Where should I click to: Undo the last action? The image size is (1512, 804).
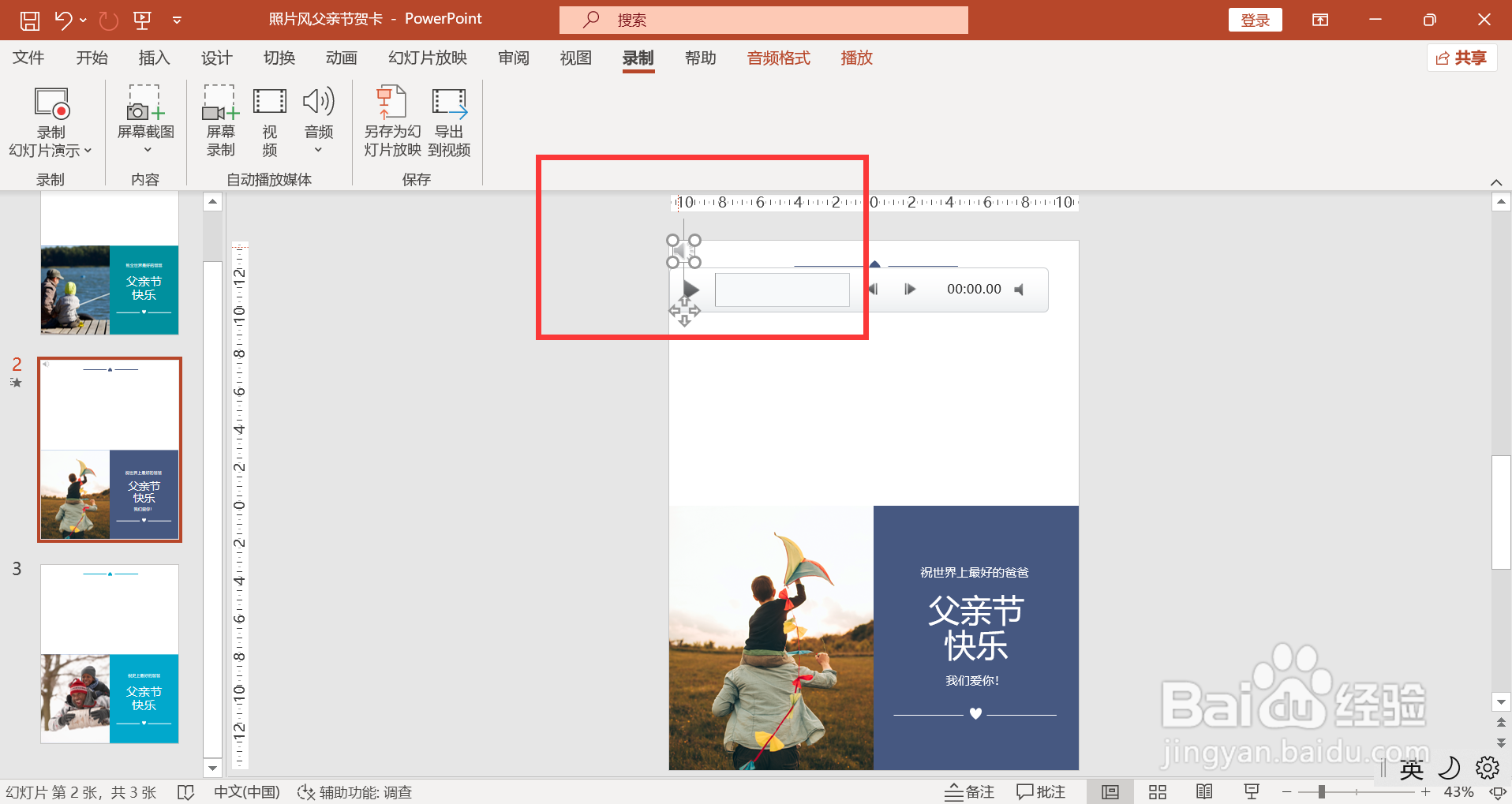pos(63,21)
